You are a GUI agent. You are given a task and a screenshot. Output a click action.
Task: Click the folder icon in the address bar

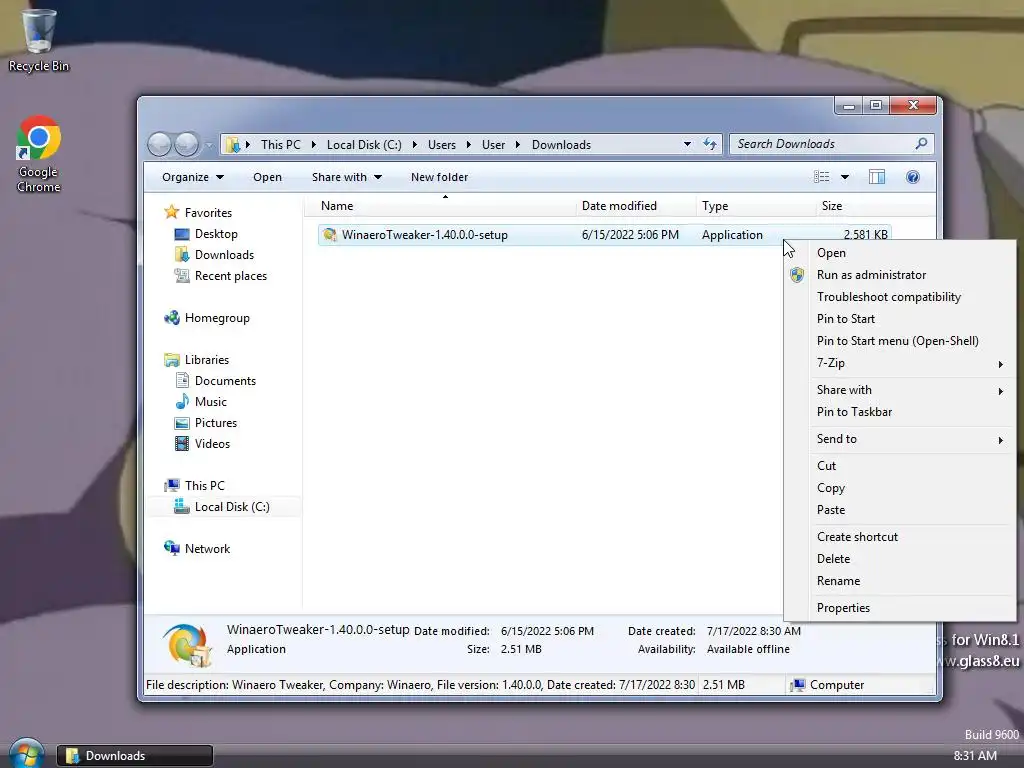coord(232,144)
